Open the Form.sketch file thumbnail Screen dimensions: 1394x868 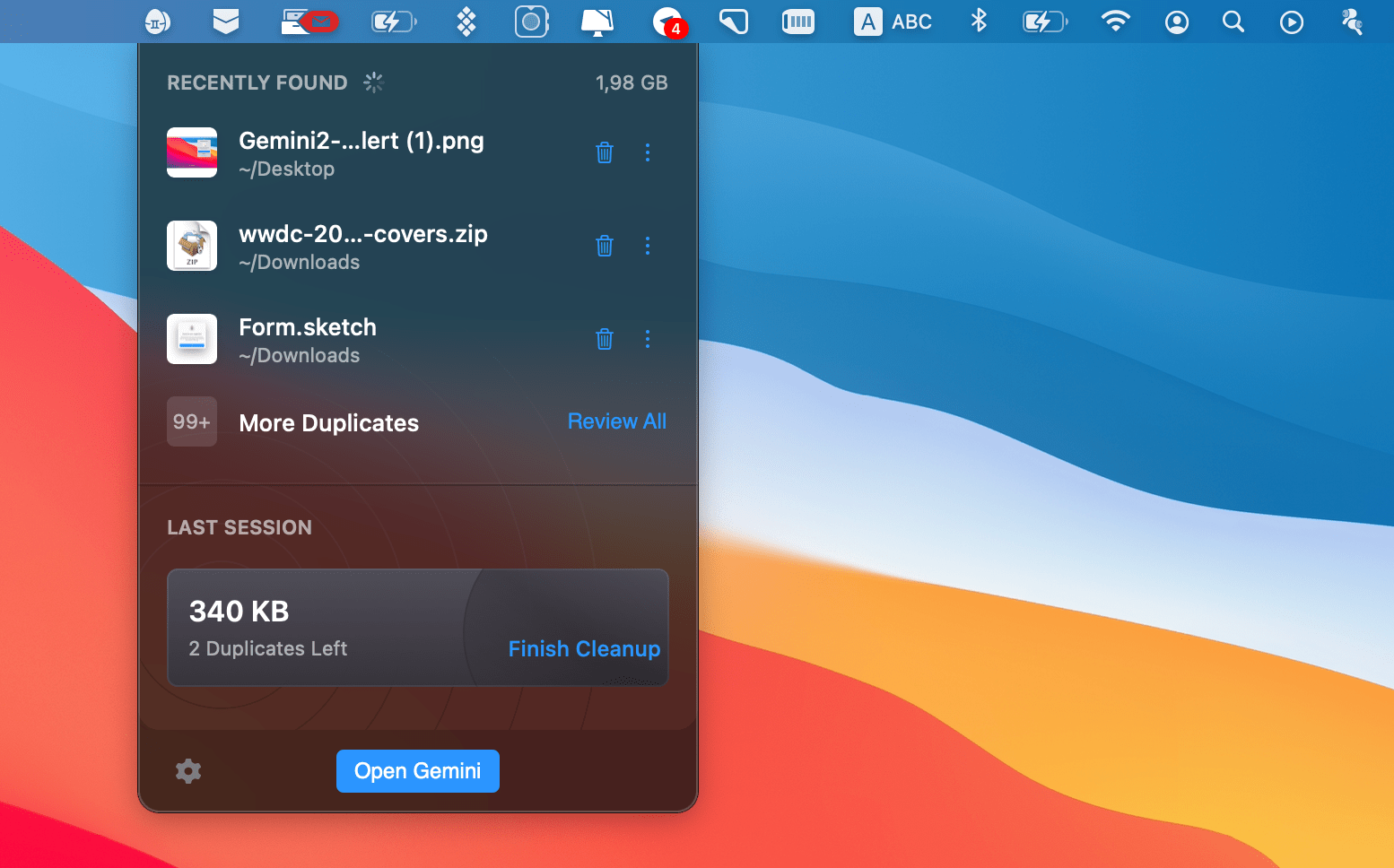click(x=192, y=339)
